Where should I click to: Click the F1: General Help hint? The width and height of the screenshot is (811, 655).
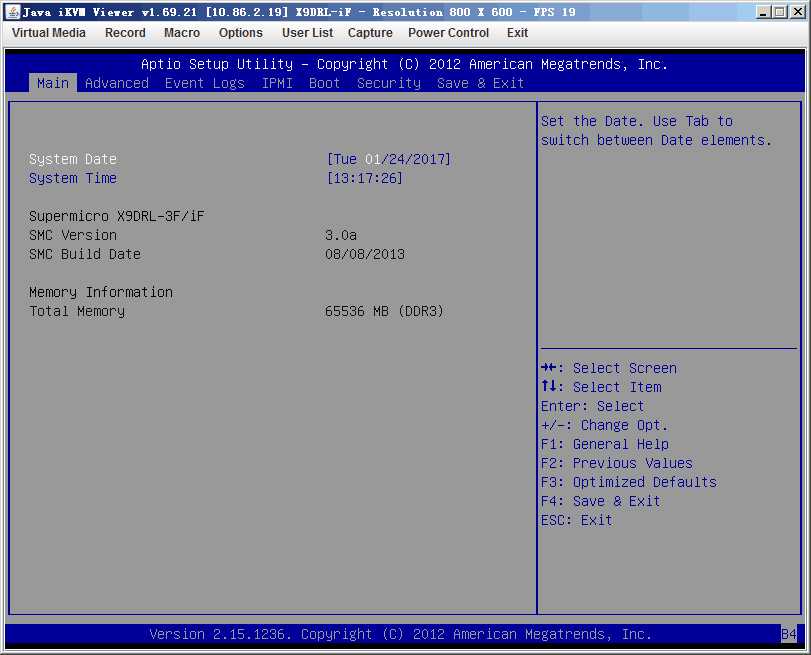[x=605, y=444]
